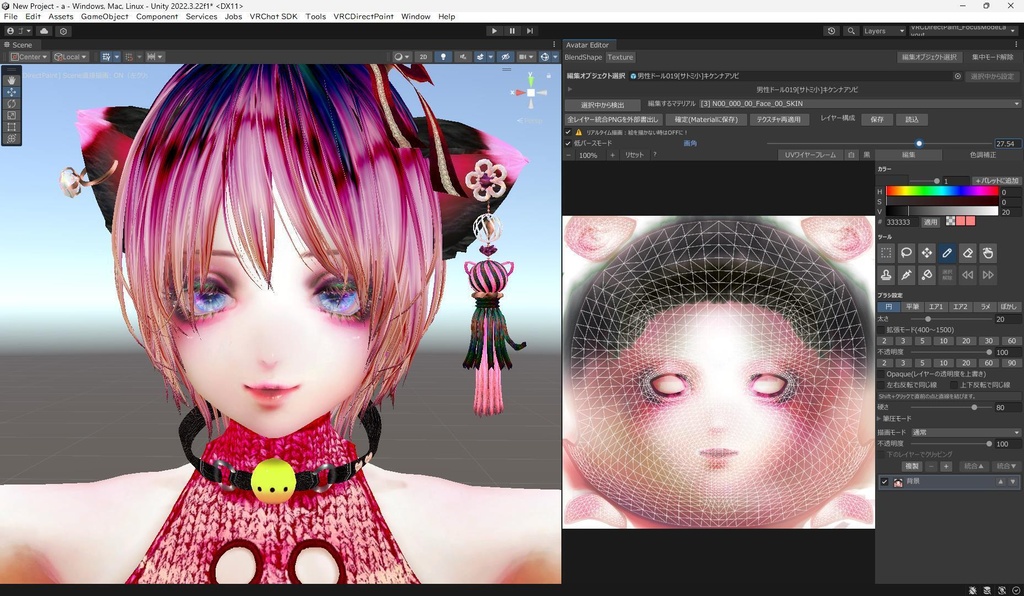Click the hue rainbow slider bar
The image size is (1024, 596).
[x=942, y=191]
